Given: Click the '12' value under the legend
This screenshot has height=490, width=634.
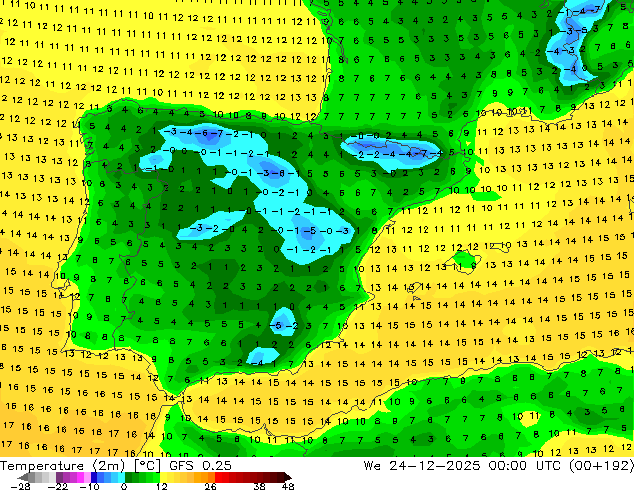Looking at the screenshot, I should (162, 486).
